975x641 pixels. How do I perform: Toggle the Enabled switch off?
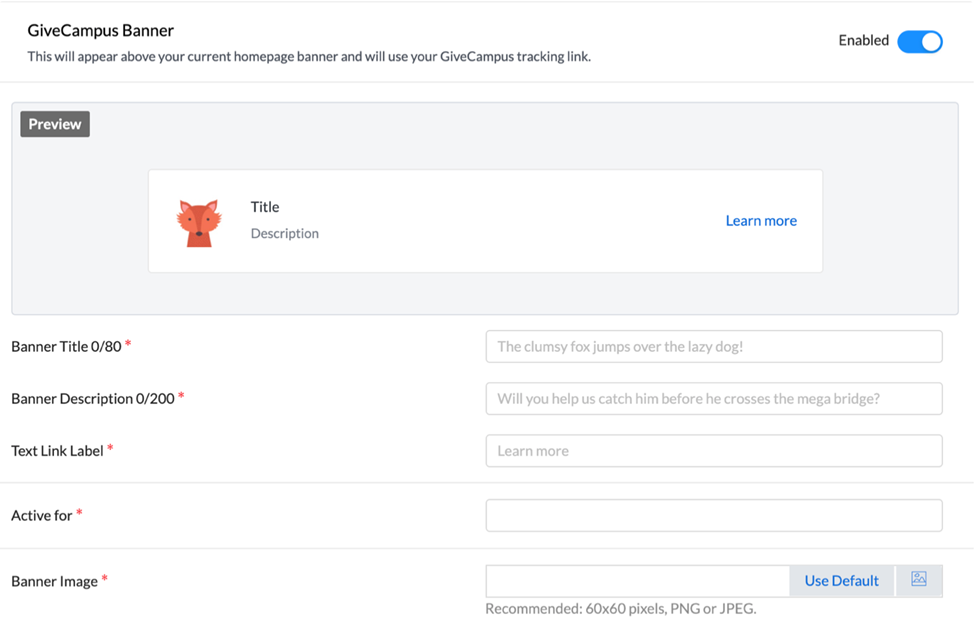coord(920,42)
